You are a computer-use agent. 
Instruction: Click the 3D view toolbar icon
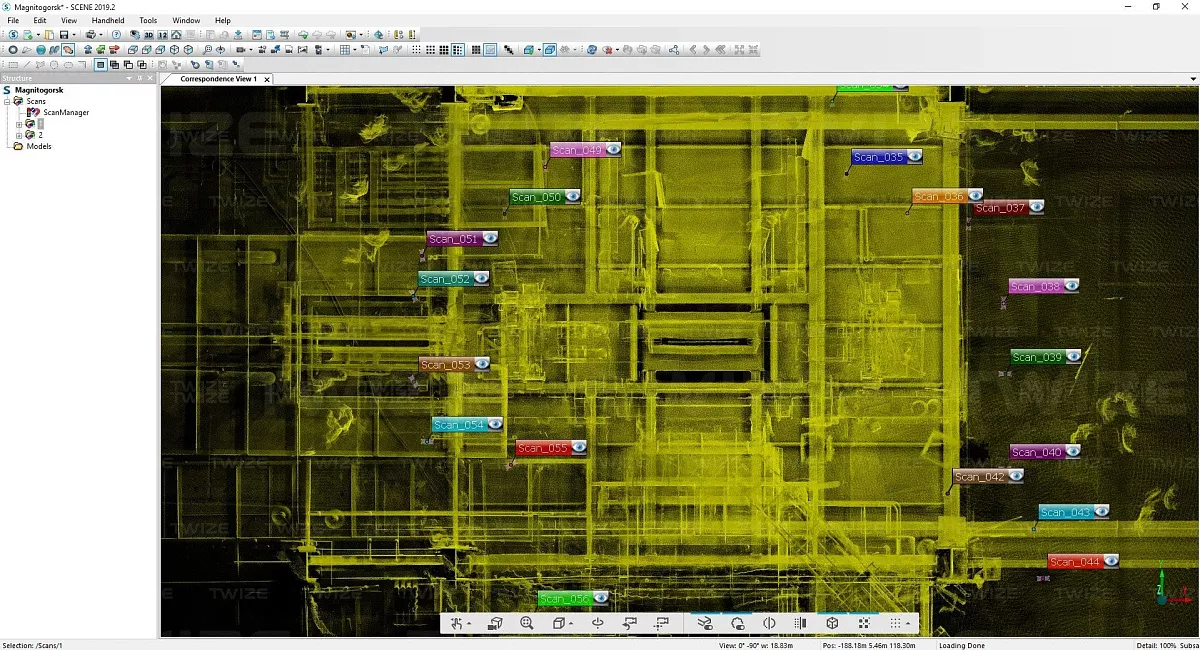click(x=148, y=35)
